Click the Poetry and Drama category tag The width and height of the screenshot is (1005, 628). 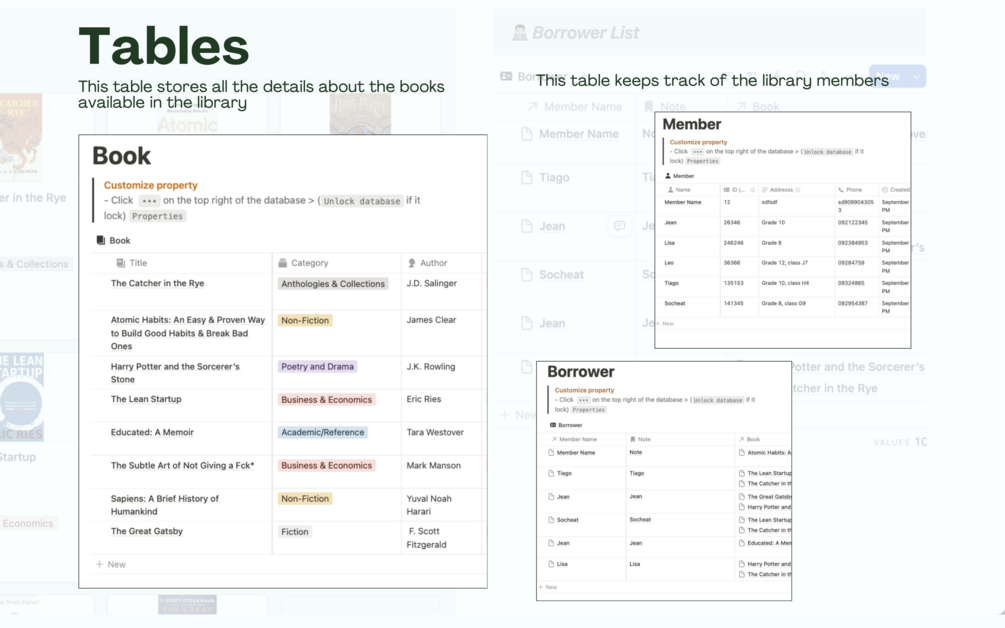point(317,367)
